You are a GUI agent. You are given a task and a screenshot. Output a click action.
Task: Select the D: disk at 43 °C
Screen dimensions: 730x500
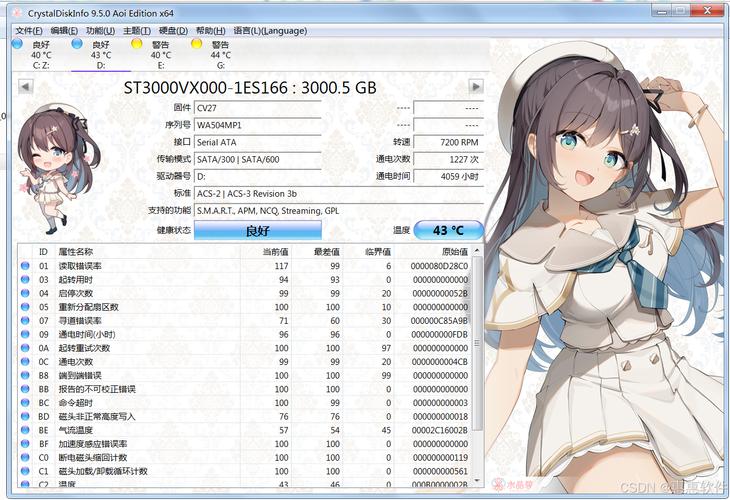tap(101, 54)
